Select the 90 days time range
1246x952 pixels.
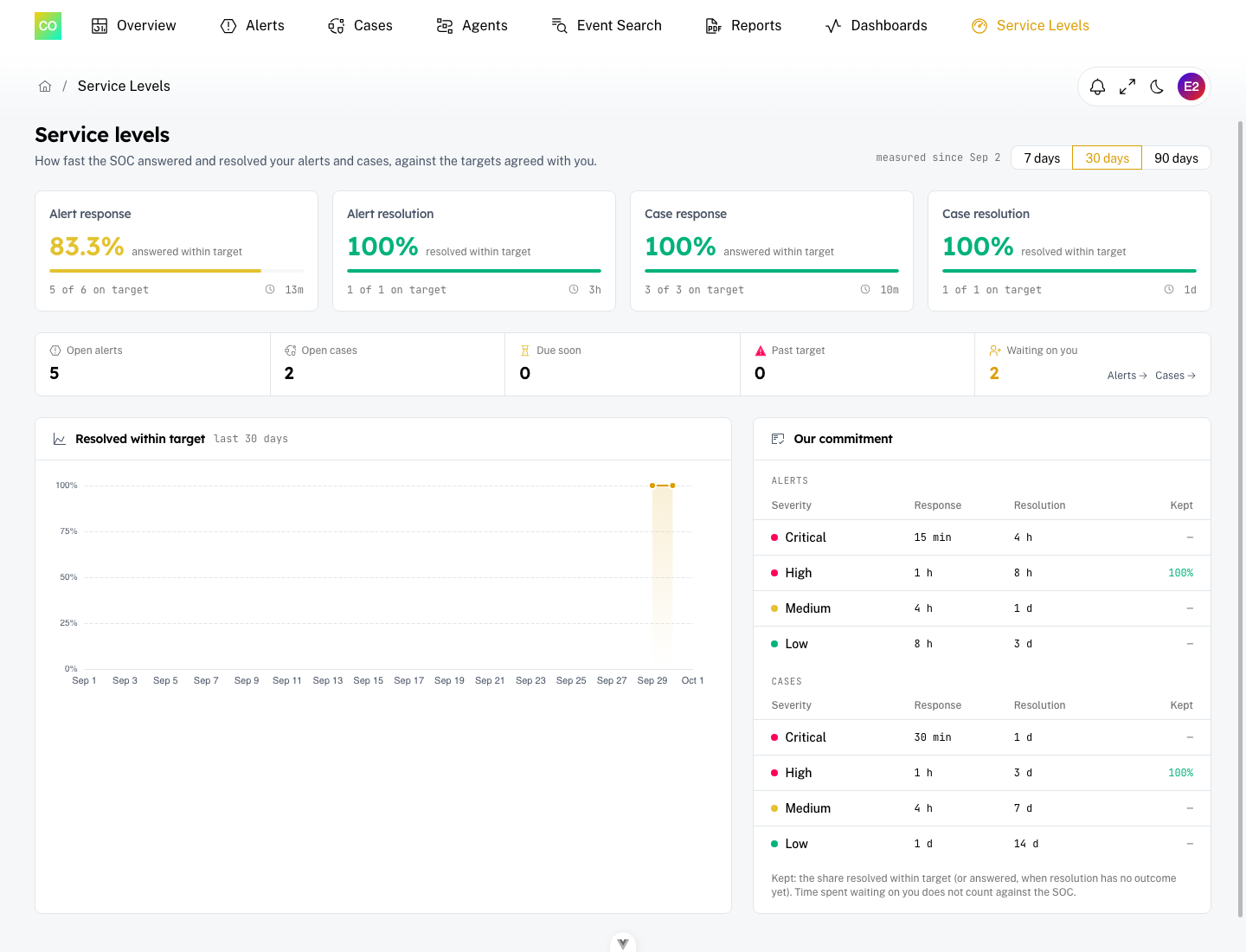click(x=1176, y=158)
